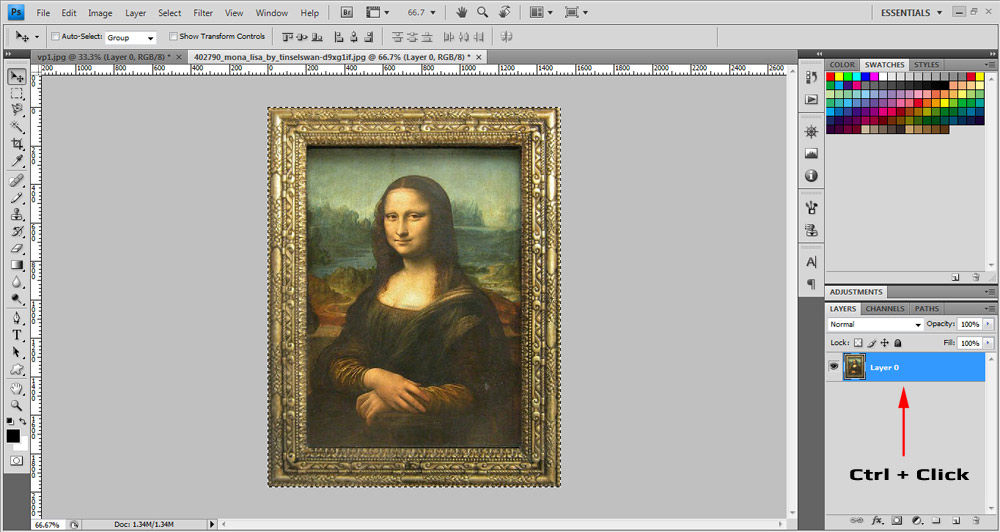Open the Character panel icon
Image resolution: width=1000 pixels, height=532 pixels.
(x=811, y=262)
